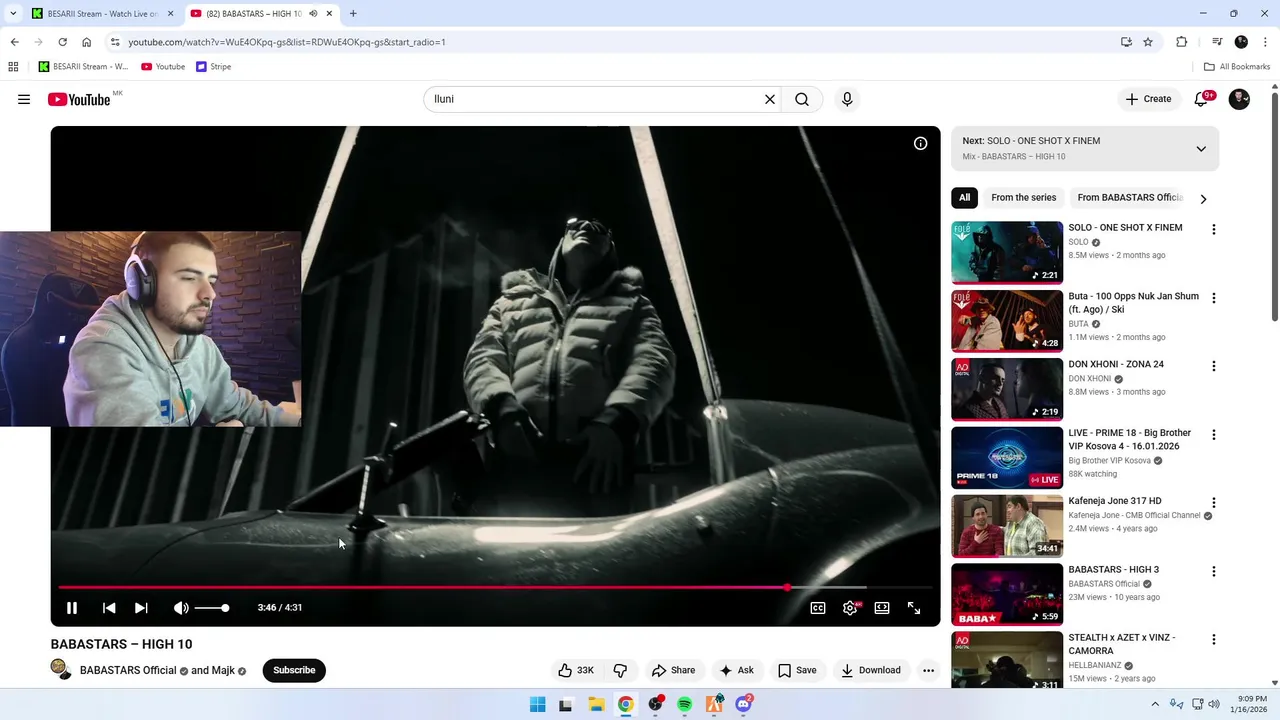Open the browser media controls icon
This screenshot has width=1280, height=720.
[x=1217, y=42]
